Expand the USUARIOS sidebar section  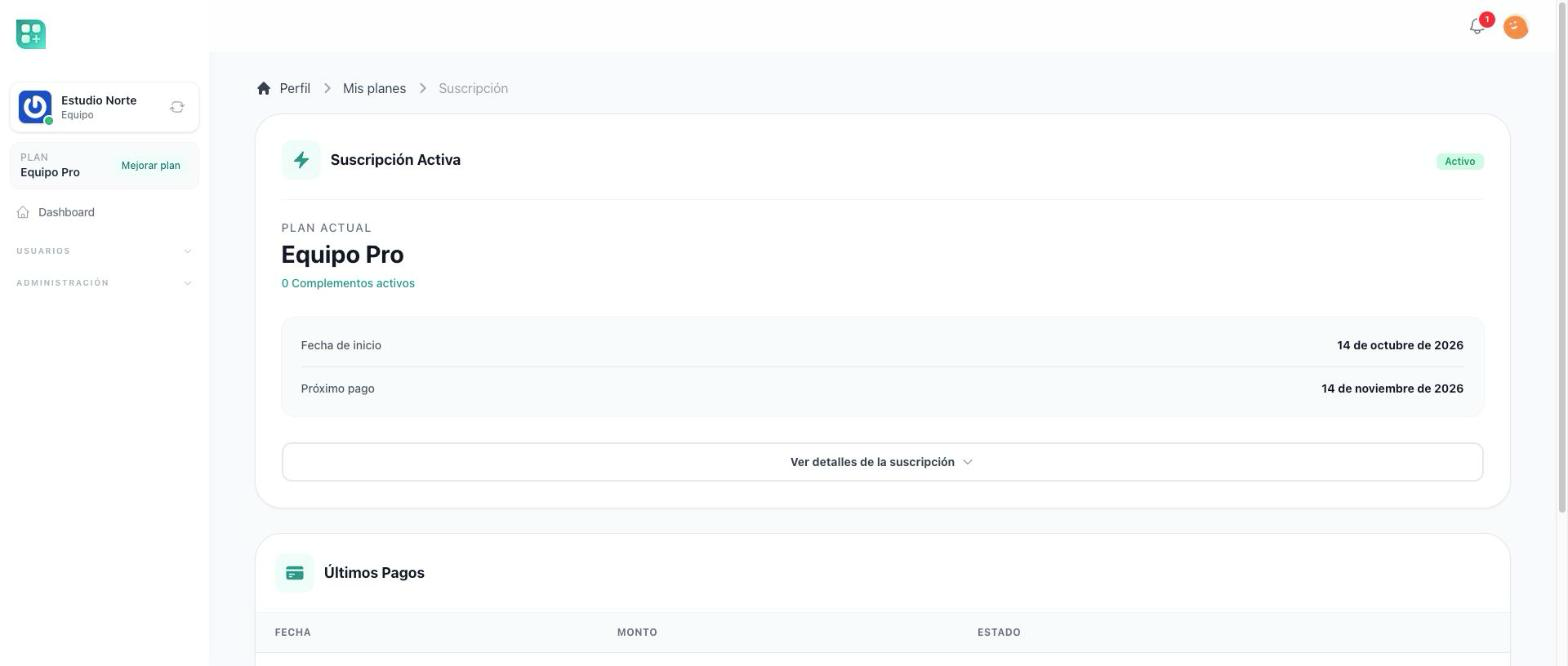coord(104,251)
